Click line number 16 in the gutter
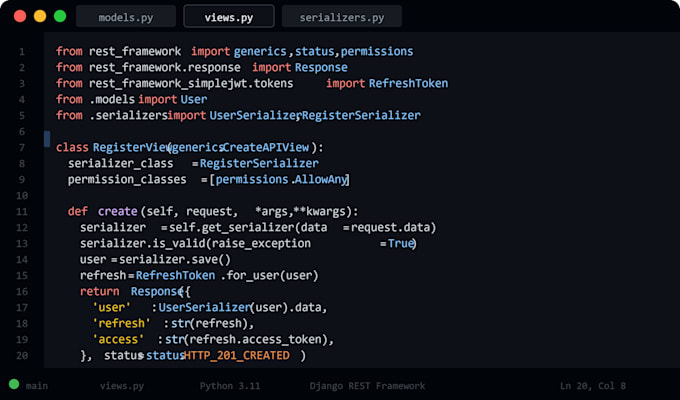680x400 pixels. click(22, 292)
